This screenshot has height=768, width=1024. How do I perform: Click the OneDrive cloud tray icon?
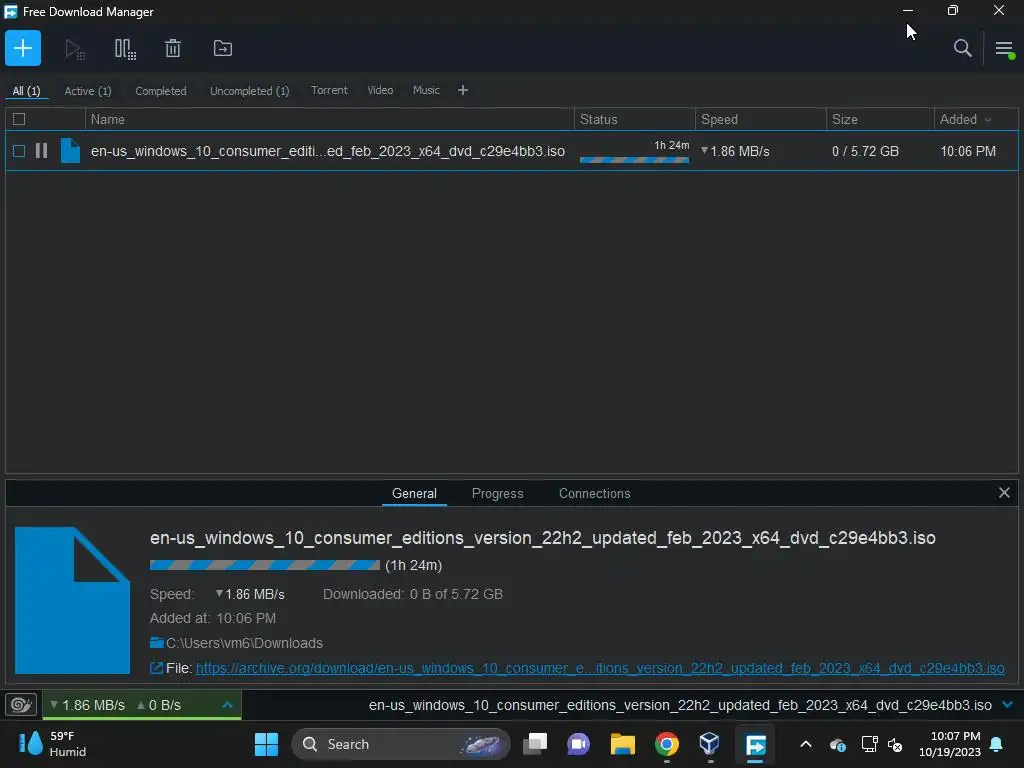838,744
